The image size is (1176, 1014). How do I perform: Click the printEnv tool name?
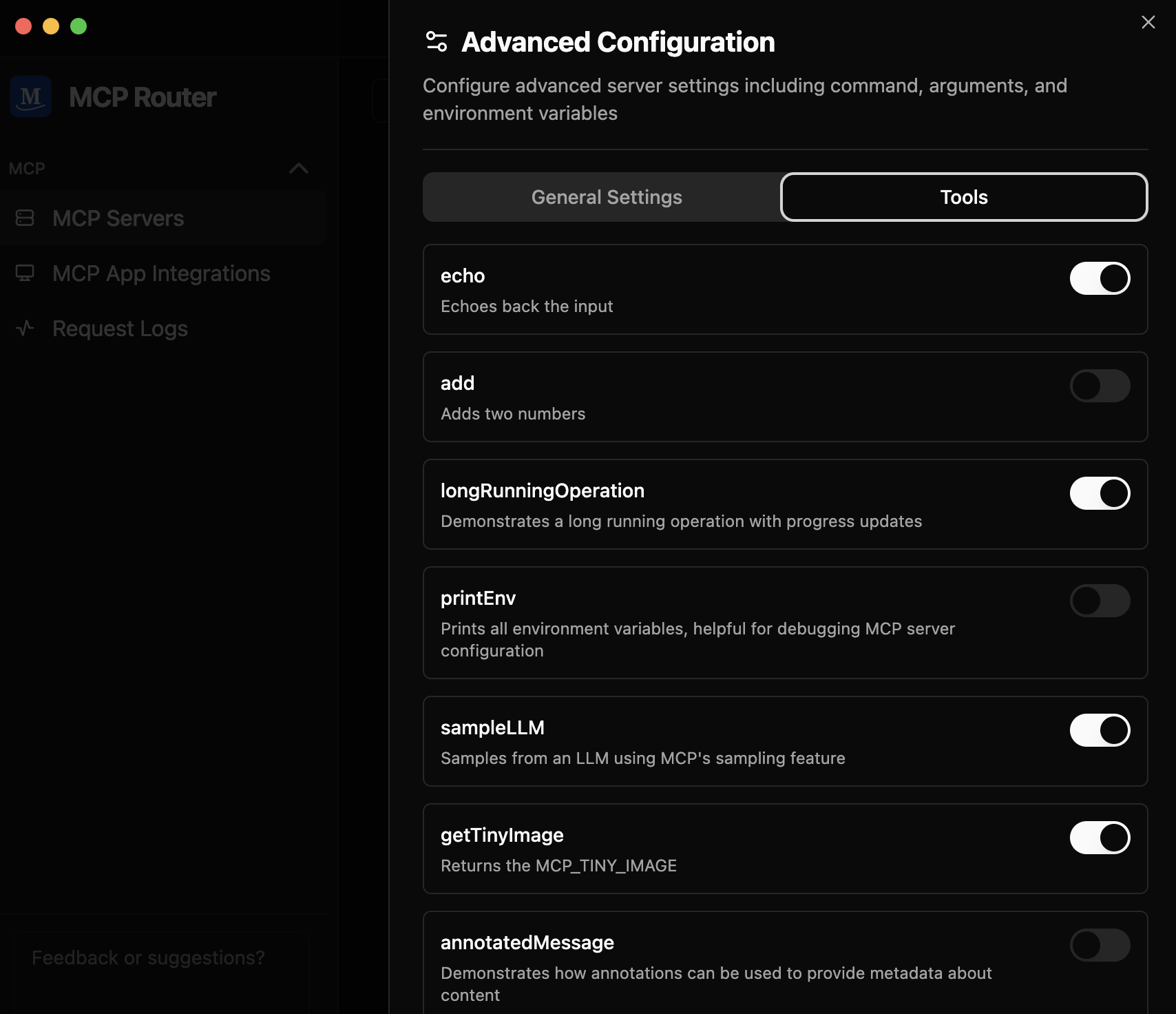(478, 598)
